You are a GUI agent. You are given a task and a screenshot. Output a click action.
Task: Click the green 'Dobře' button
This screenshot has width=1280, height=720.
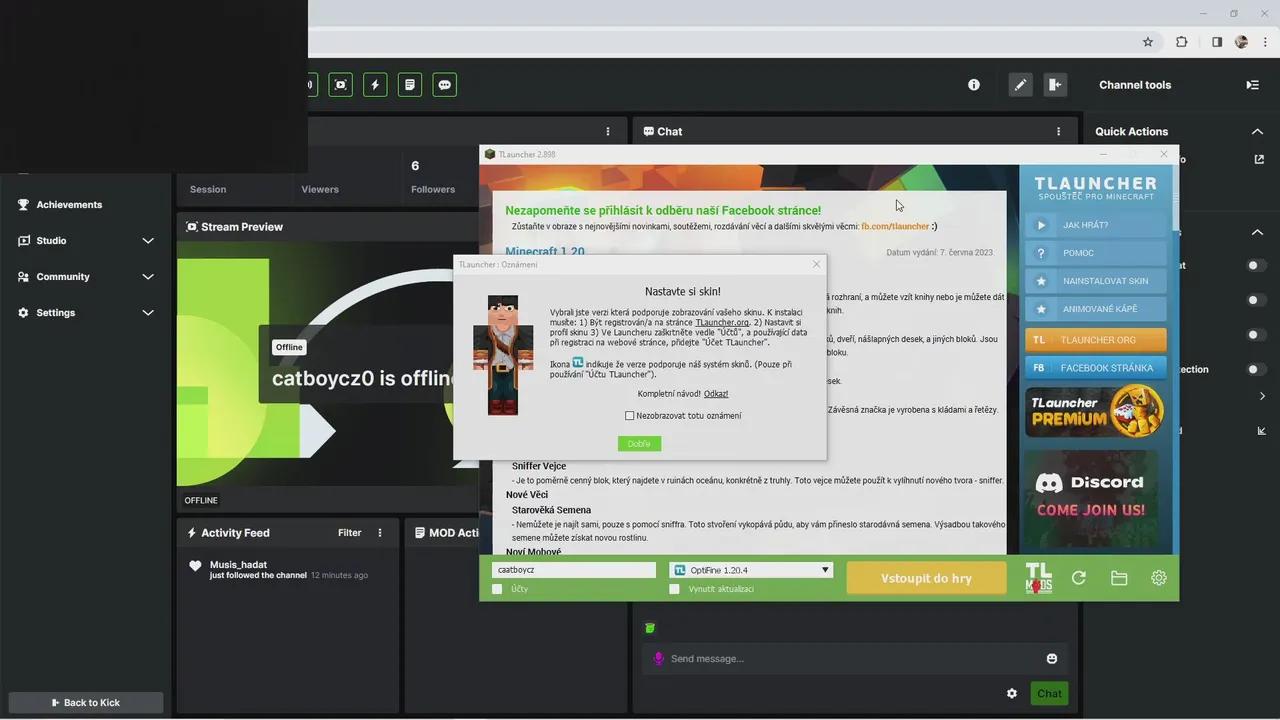coord(639,444)
